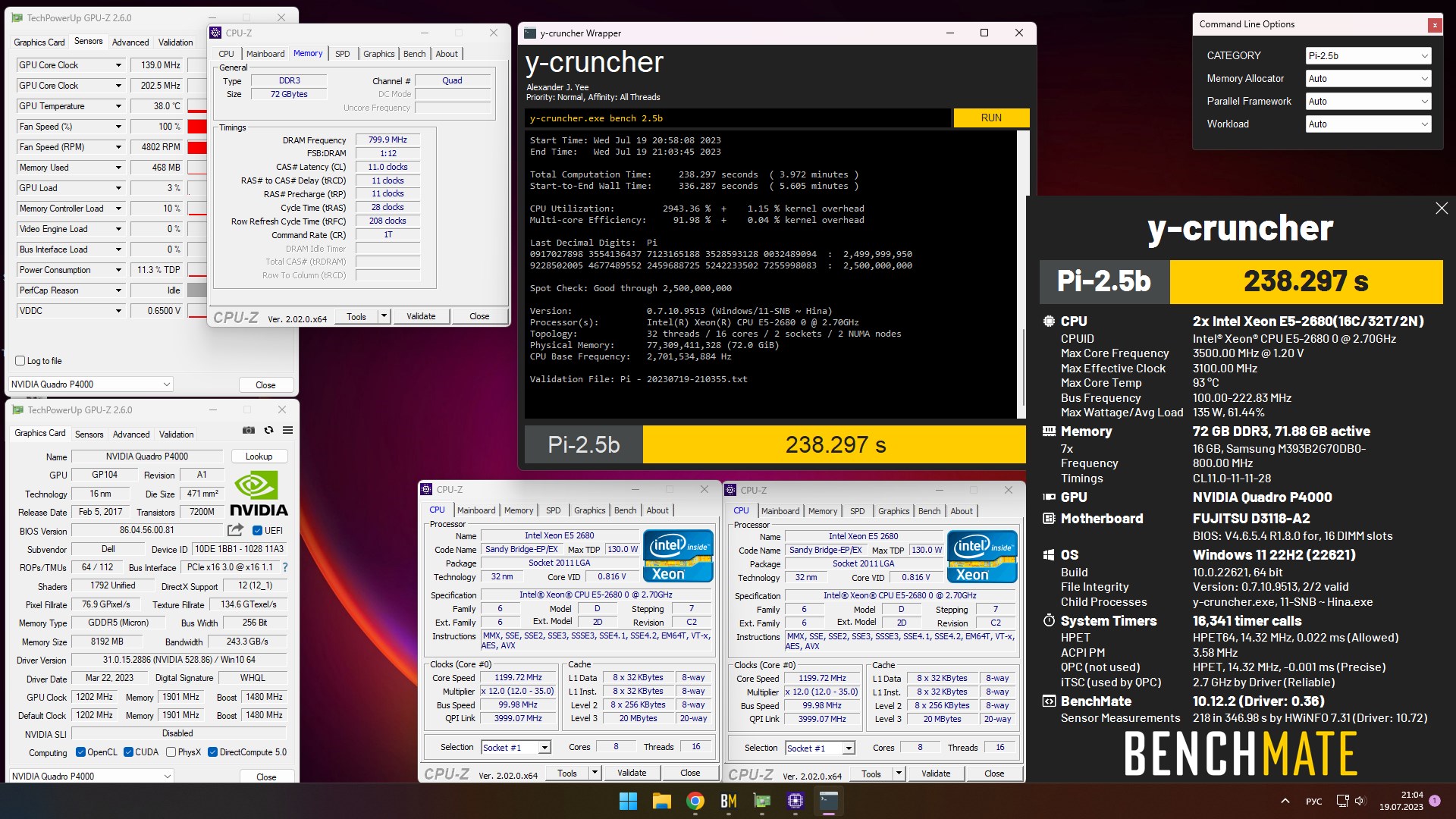Image resolution: width=1456 pixels, height=819 pixels.
Task: Open Memory tab in right CPU-Z window
Action: point(823,511)
